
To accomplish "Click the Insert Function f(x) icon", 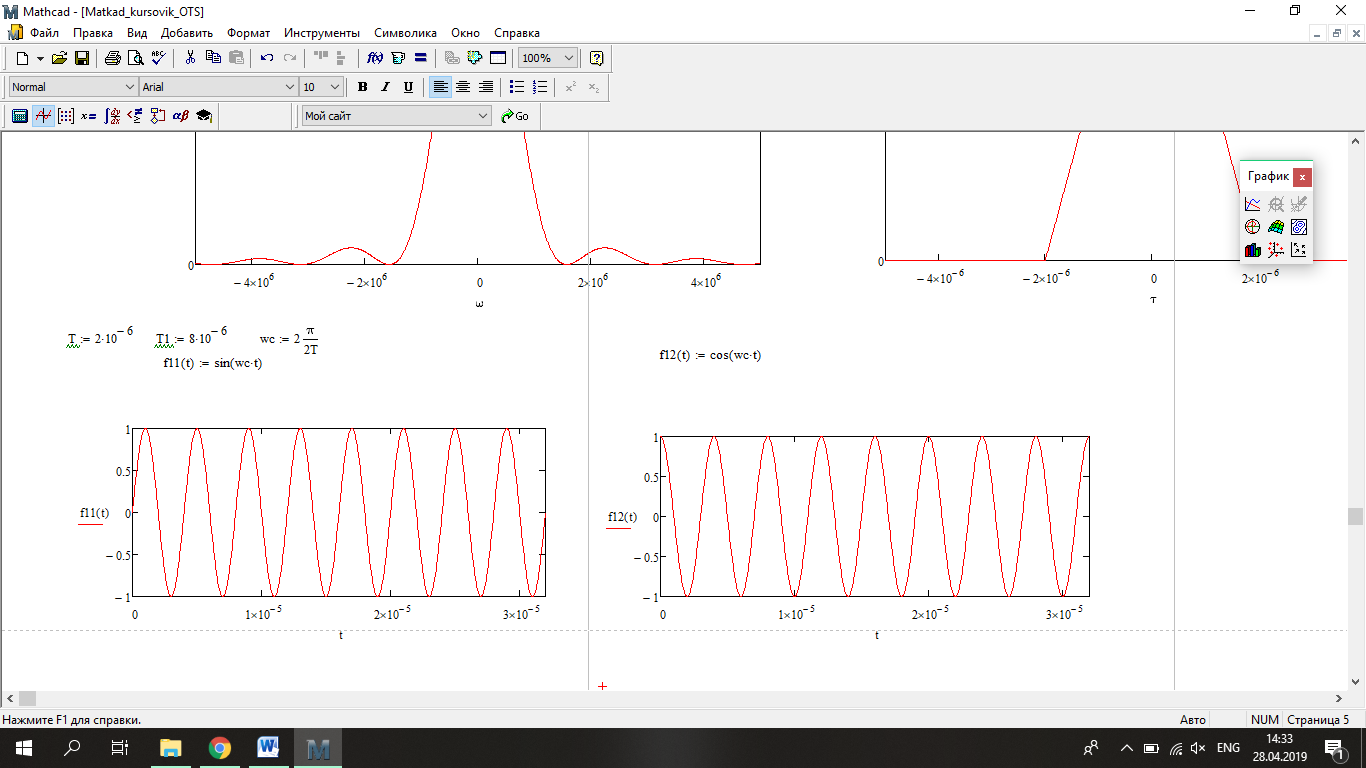I will point(376,58).
